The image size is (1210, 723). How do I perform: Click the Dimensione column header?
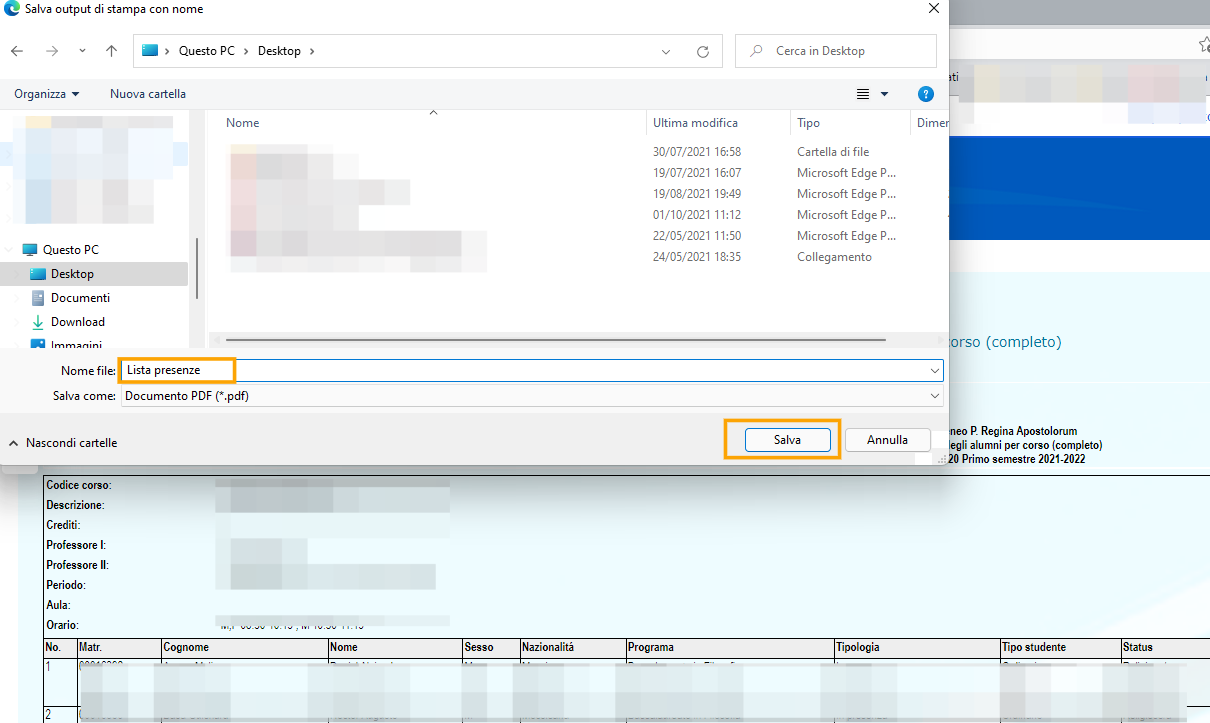931,123
